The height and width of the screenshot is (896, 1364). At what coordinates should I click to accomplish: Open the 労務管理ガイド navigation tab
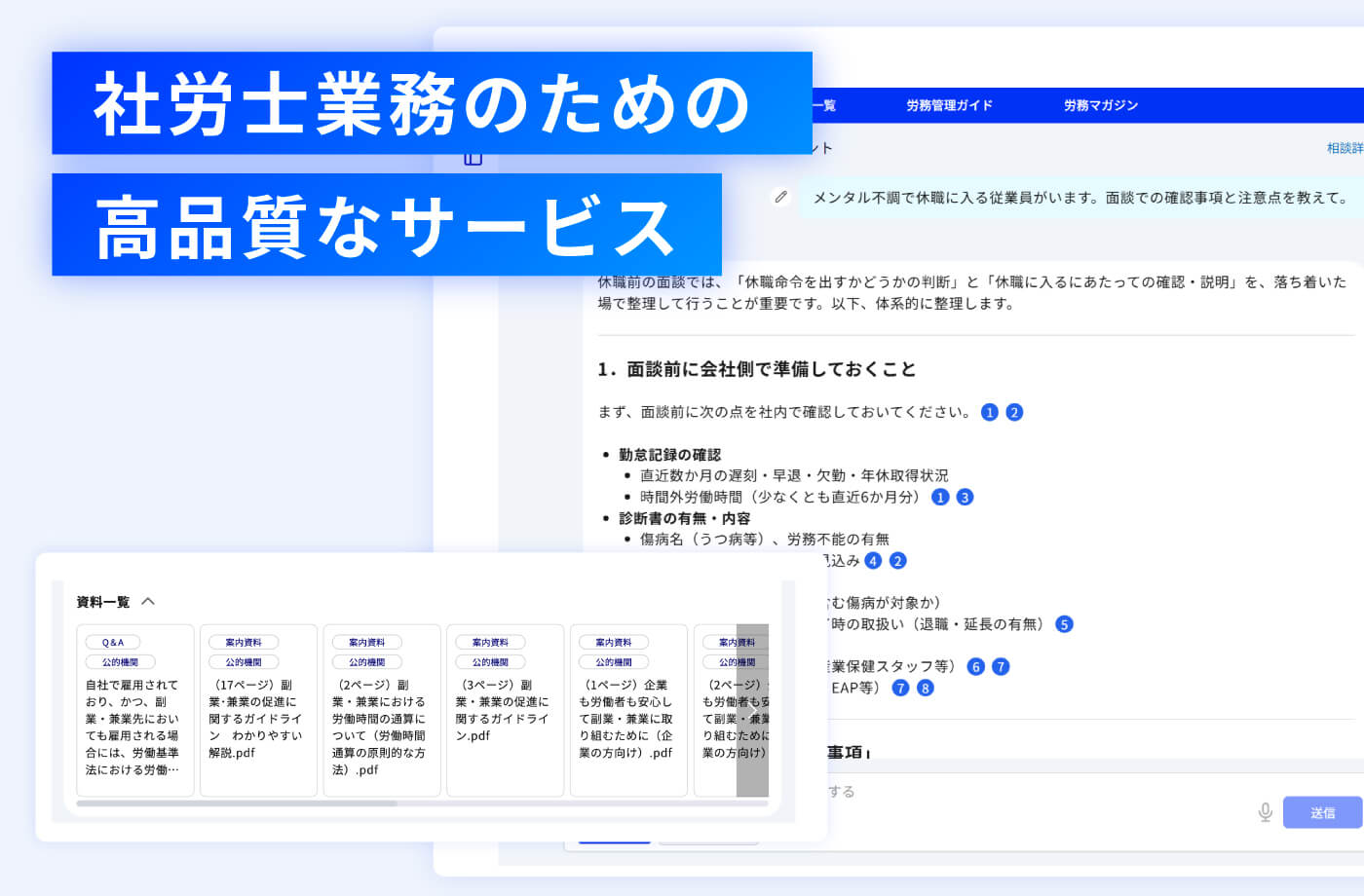949,105
